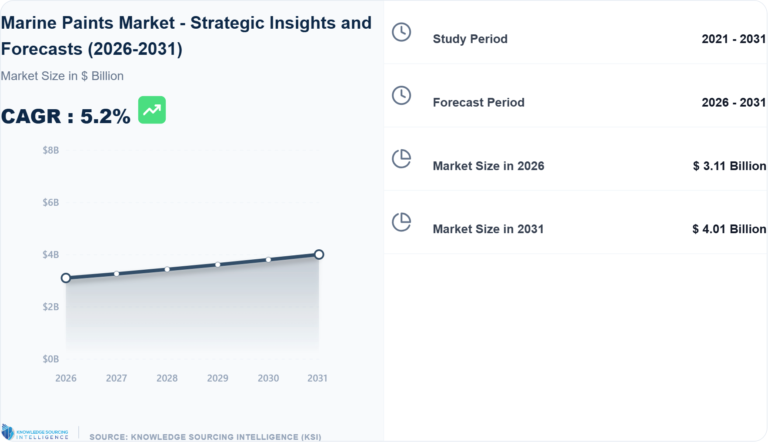
Task: Click the $ 3.11 Billion value
Action: pos(728,166)
